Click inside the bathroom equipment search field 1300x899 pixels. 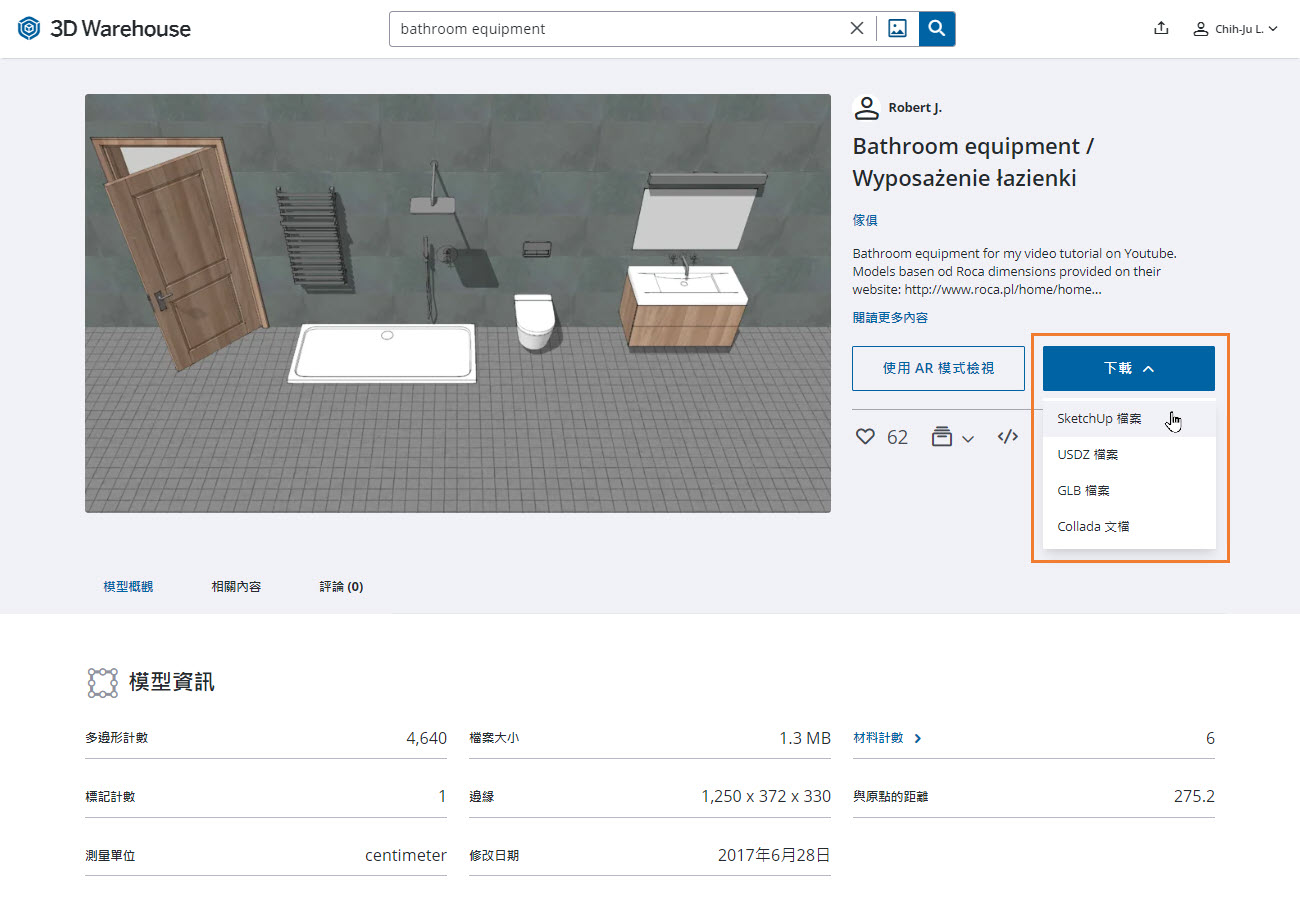pos(620,29)
